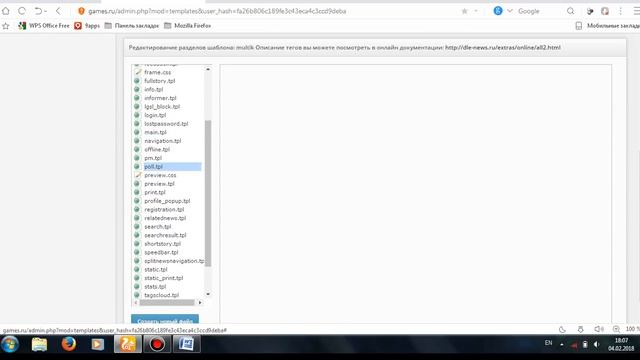640x360 pixels.
Task: Open info.tpl template file
Action: [x=153, y=89]
